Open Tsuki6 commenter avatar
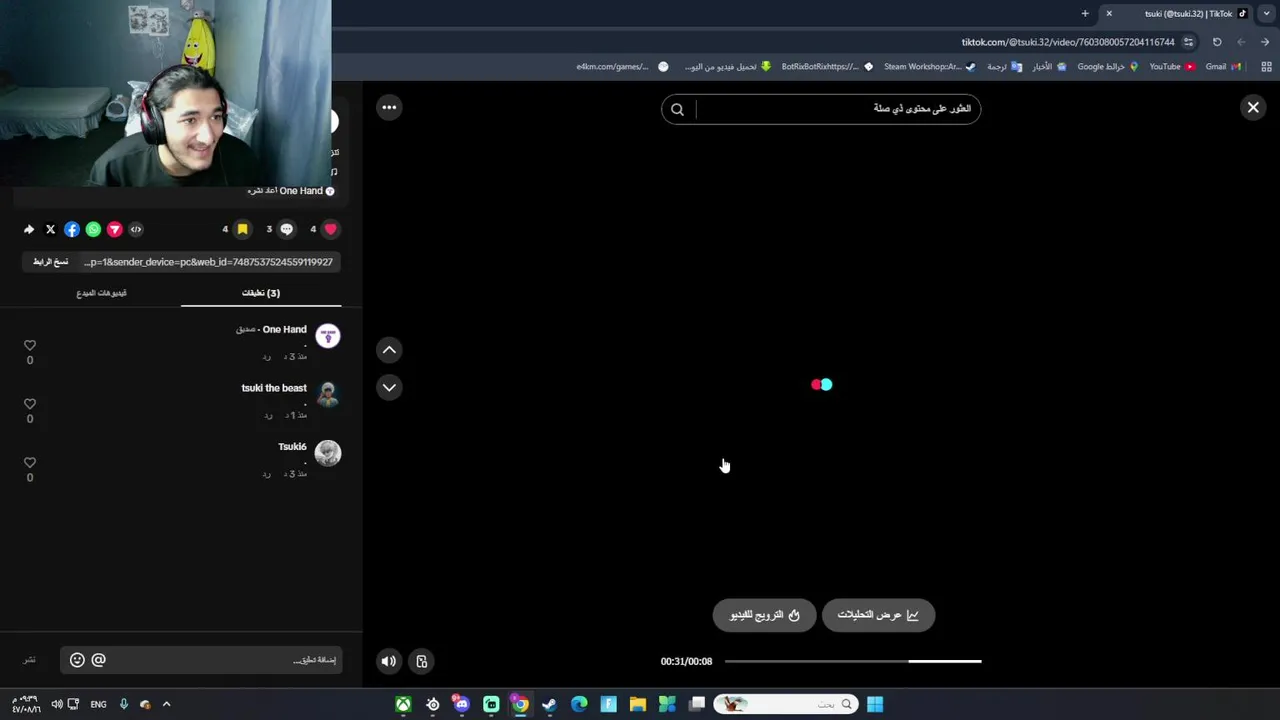1280x720 pixels. tap(328, 453)
